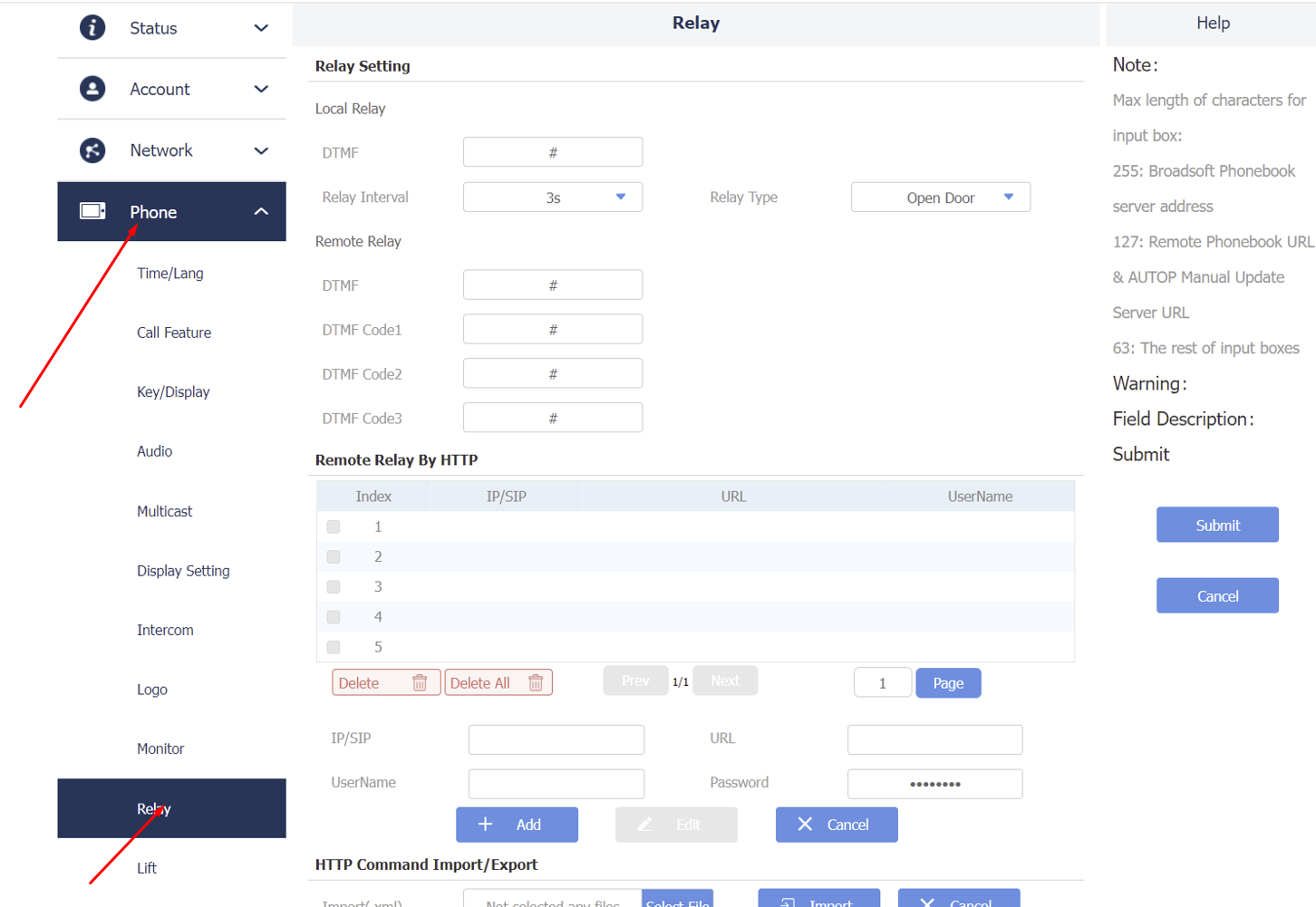Click the pencil icon on Edit button
The image size is (1316, 907).
pos(645,825)
